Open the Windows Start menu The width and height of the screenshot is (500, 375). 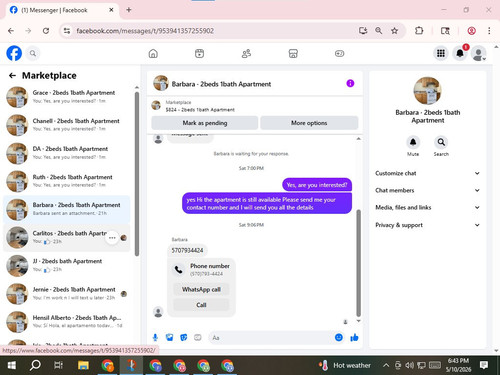12,365
